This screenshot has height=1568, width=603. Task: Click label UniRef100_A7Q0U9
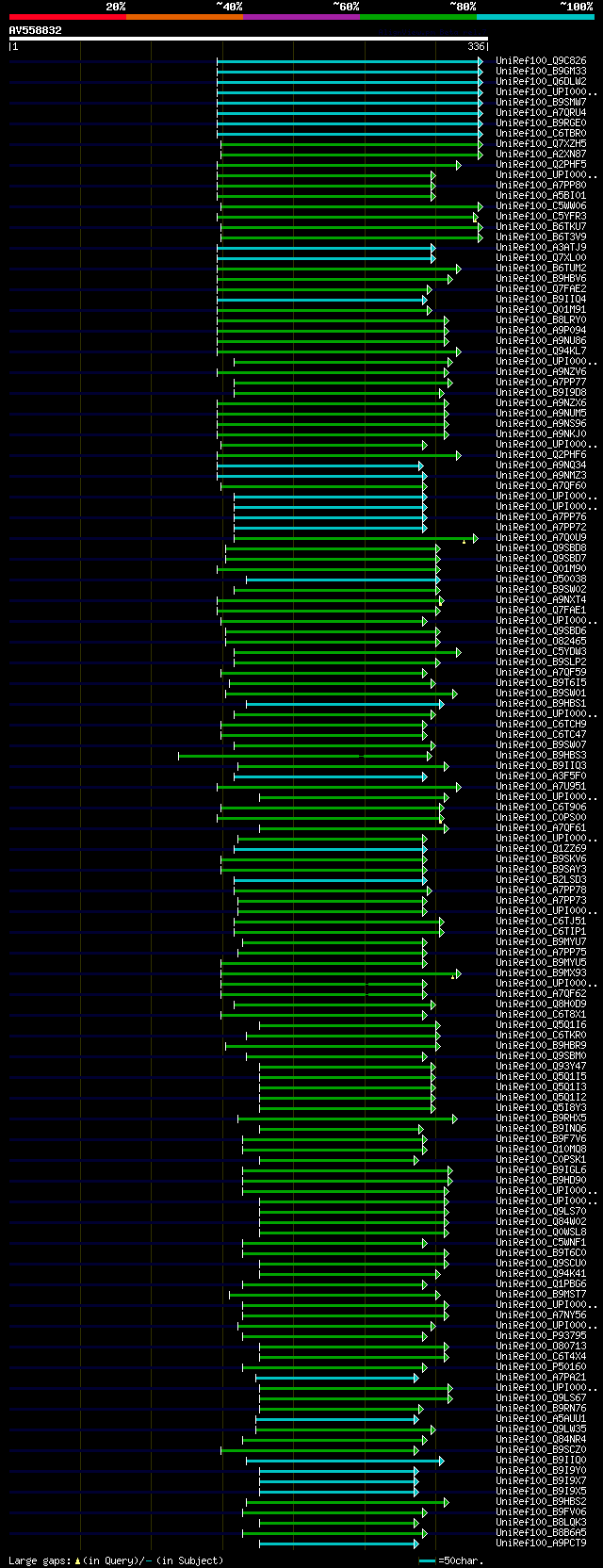[x=541, y=538]
